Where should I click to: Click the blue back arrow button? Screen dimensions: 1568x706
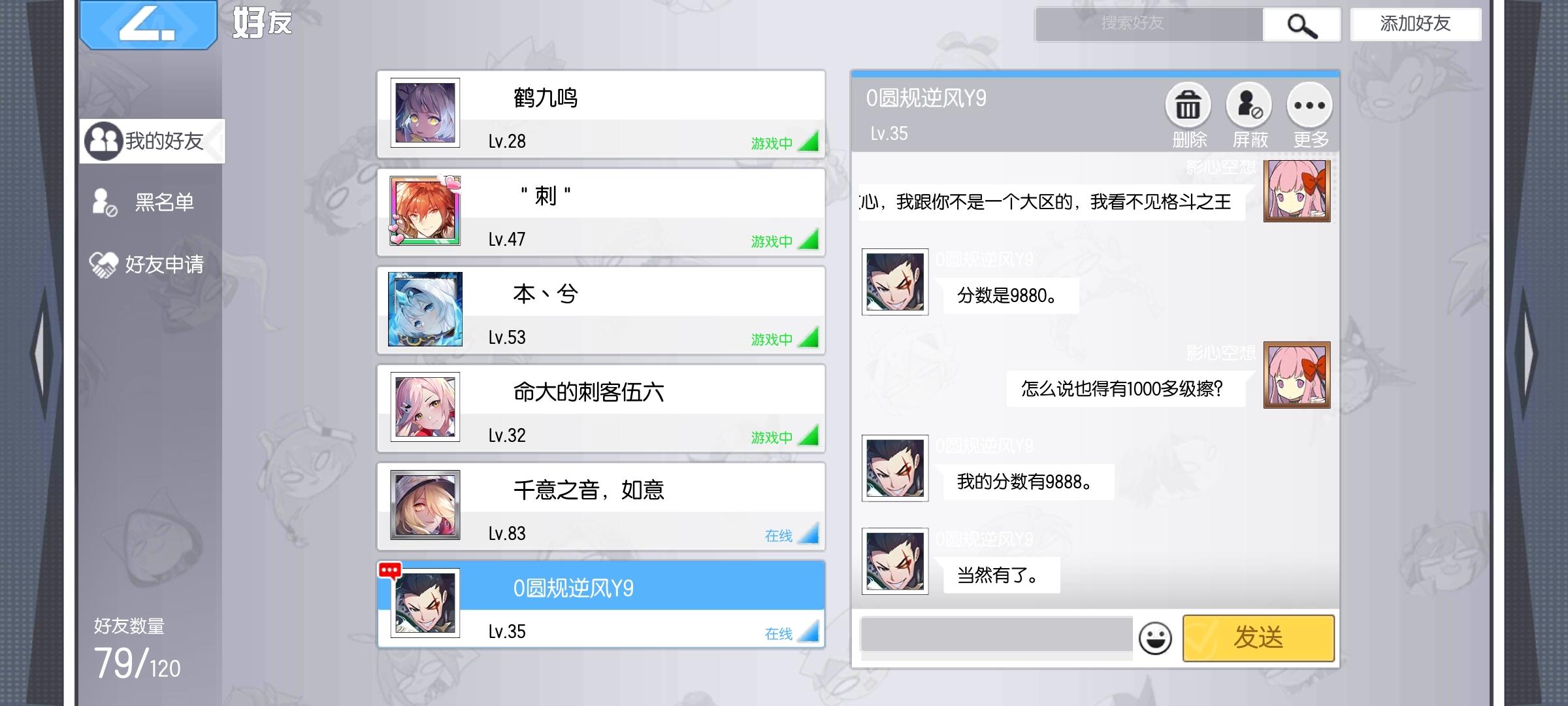[x=148, y=24]
